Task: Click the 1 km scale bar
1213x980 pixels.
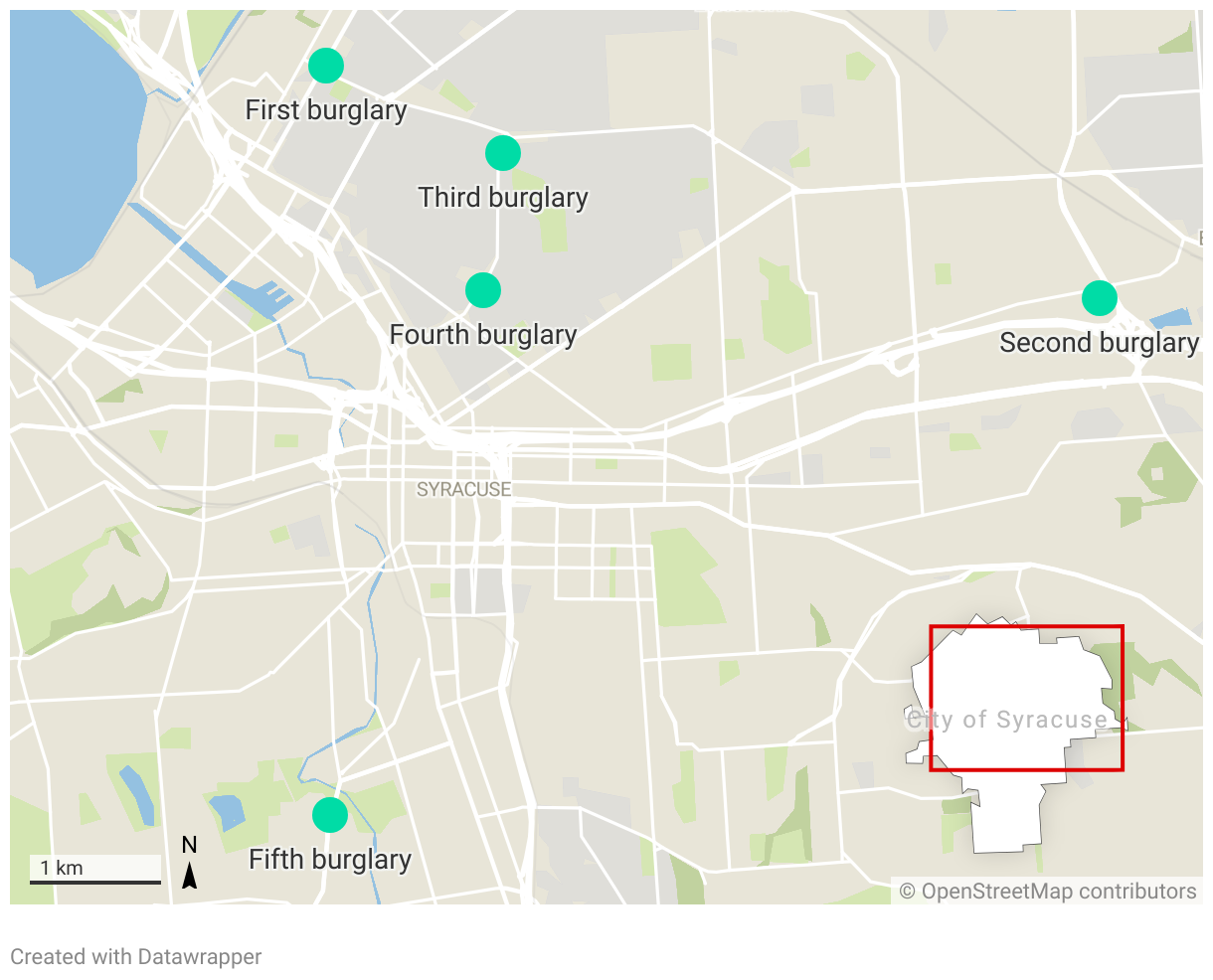Action: [x=95, y=870]
